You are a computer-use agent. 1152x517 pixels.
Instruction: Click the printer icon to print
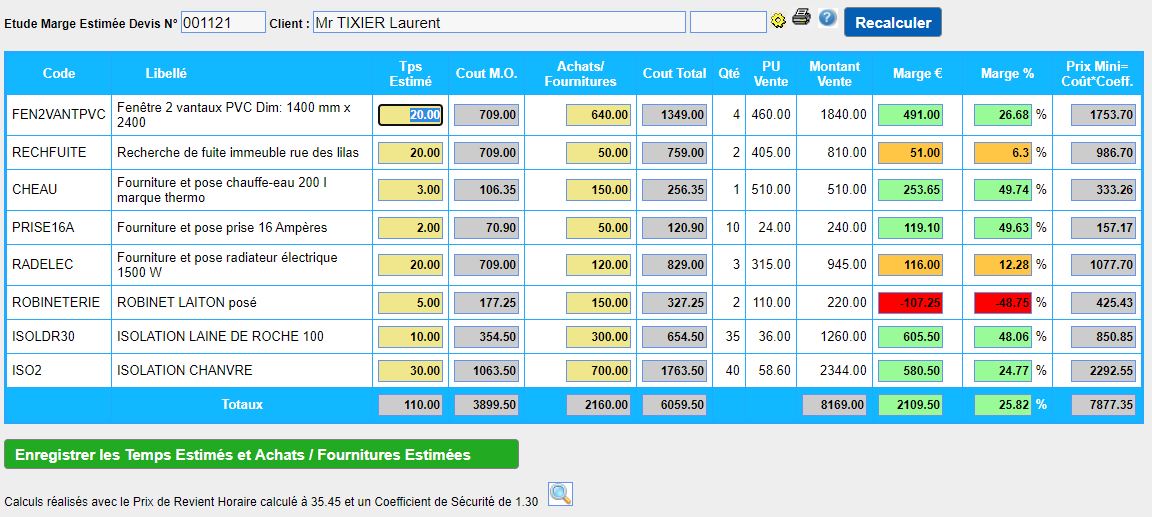click(801, 17)
